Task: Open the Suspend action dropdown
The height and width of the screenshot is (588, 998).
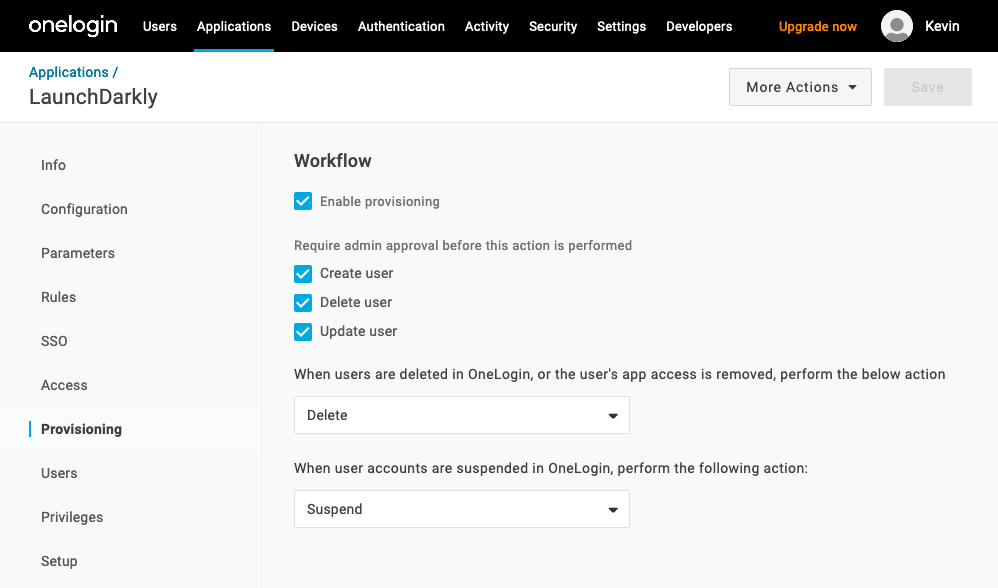Action: point(461,509)
